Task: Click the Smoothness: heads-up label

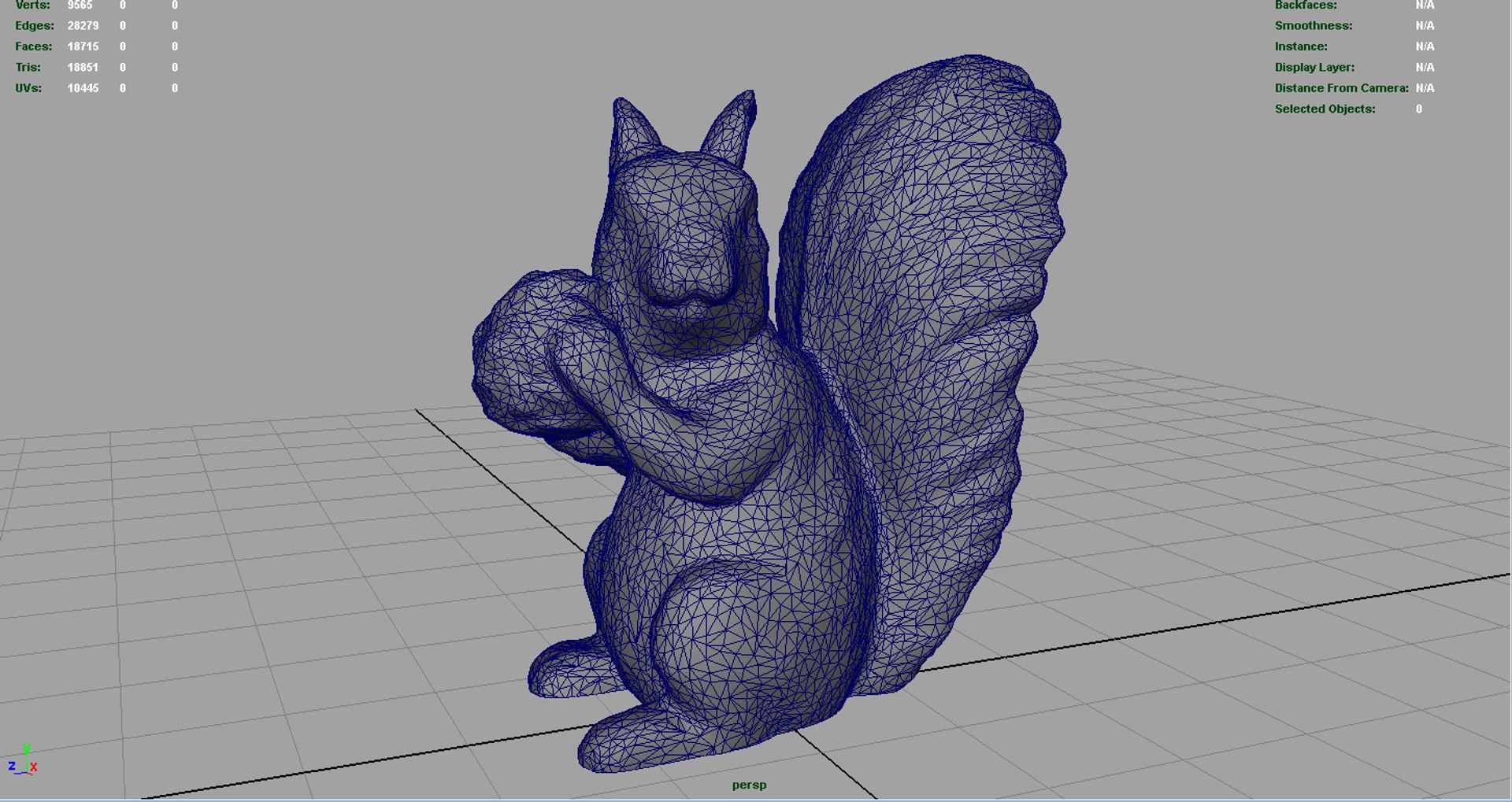Action: (1314, 26)
